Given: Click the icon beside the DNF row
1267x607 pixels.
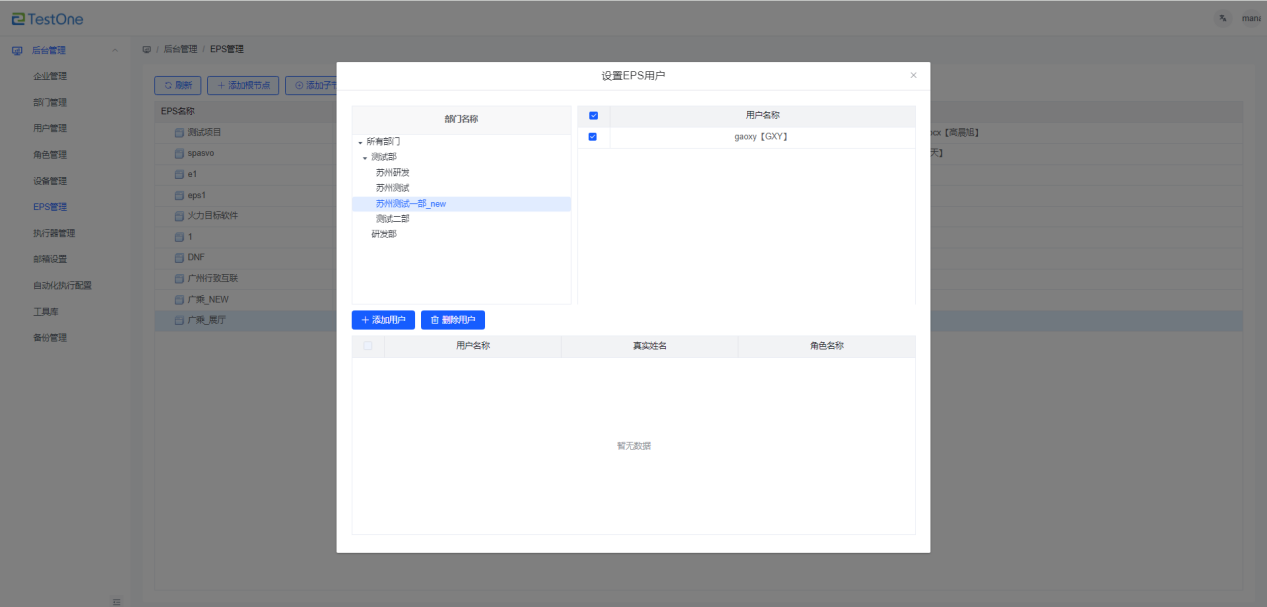Looking at the screenshot, I should (179, 257).
